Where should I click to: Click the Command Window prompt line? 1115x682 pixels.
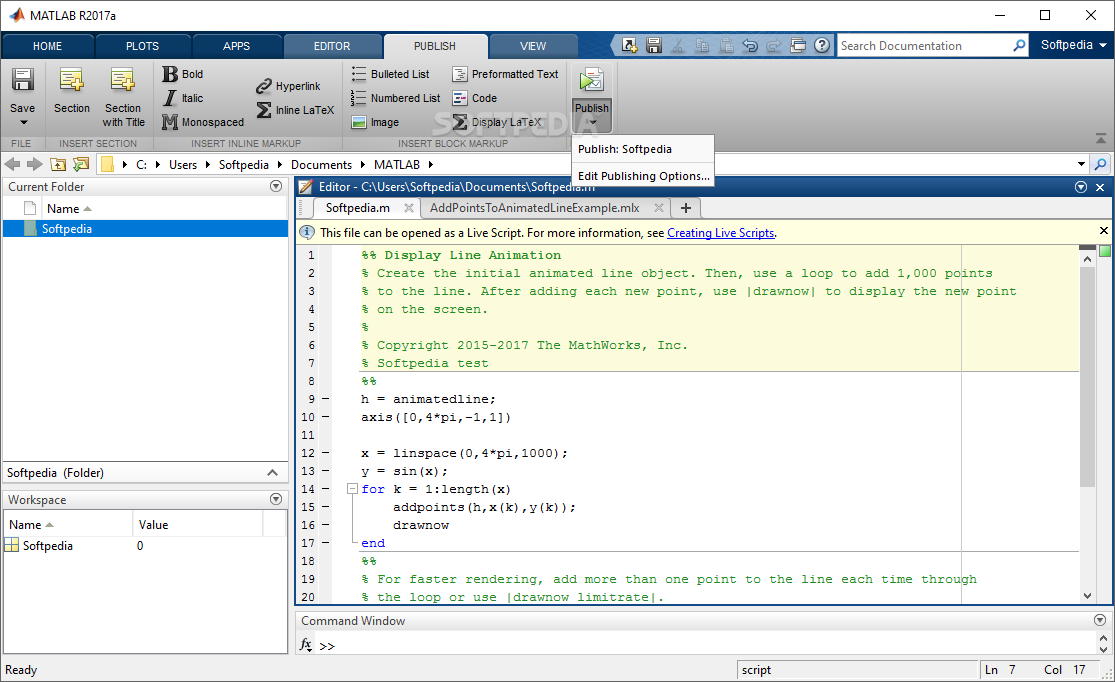click(704, 646)
